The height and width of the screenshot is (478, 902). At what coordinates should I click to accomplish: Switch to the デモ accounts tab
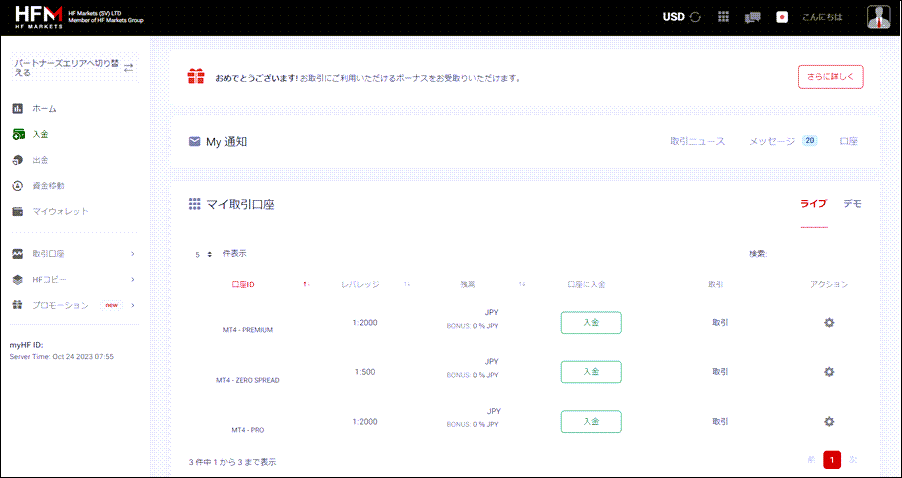[x=852, y=203]
